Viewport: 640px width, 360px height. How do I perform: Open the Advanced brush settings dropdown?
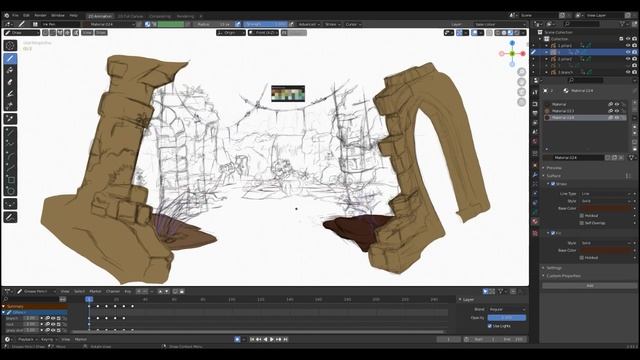(x=309, y=24)
